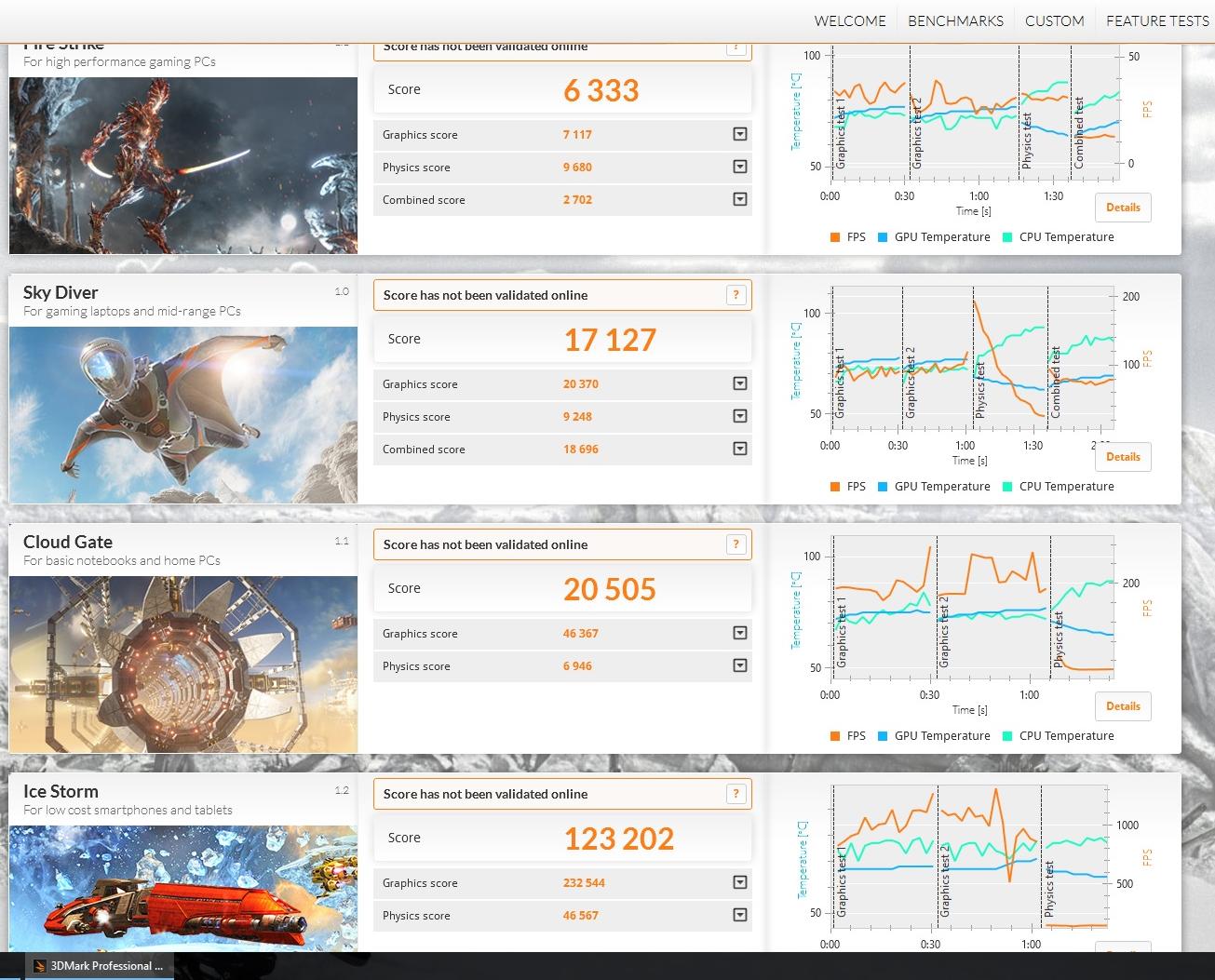Expand Sky Diver Combined score details
This screenshot has width=1215, height=980.
tap(740, 449)
